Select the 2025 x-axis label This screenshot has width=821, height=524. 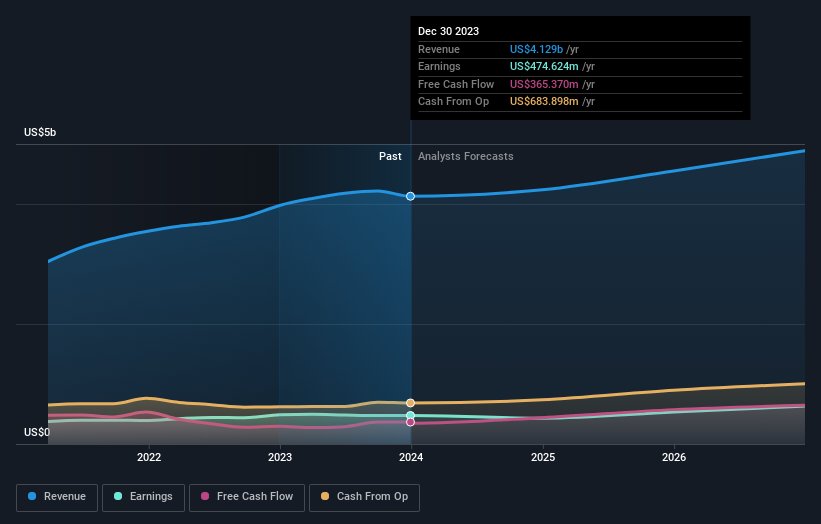(543, 457)
